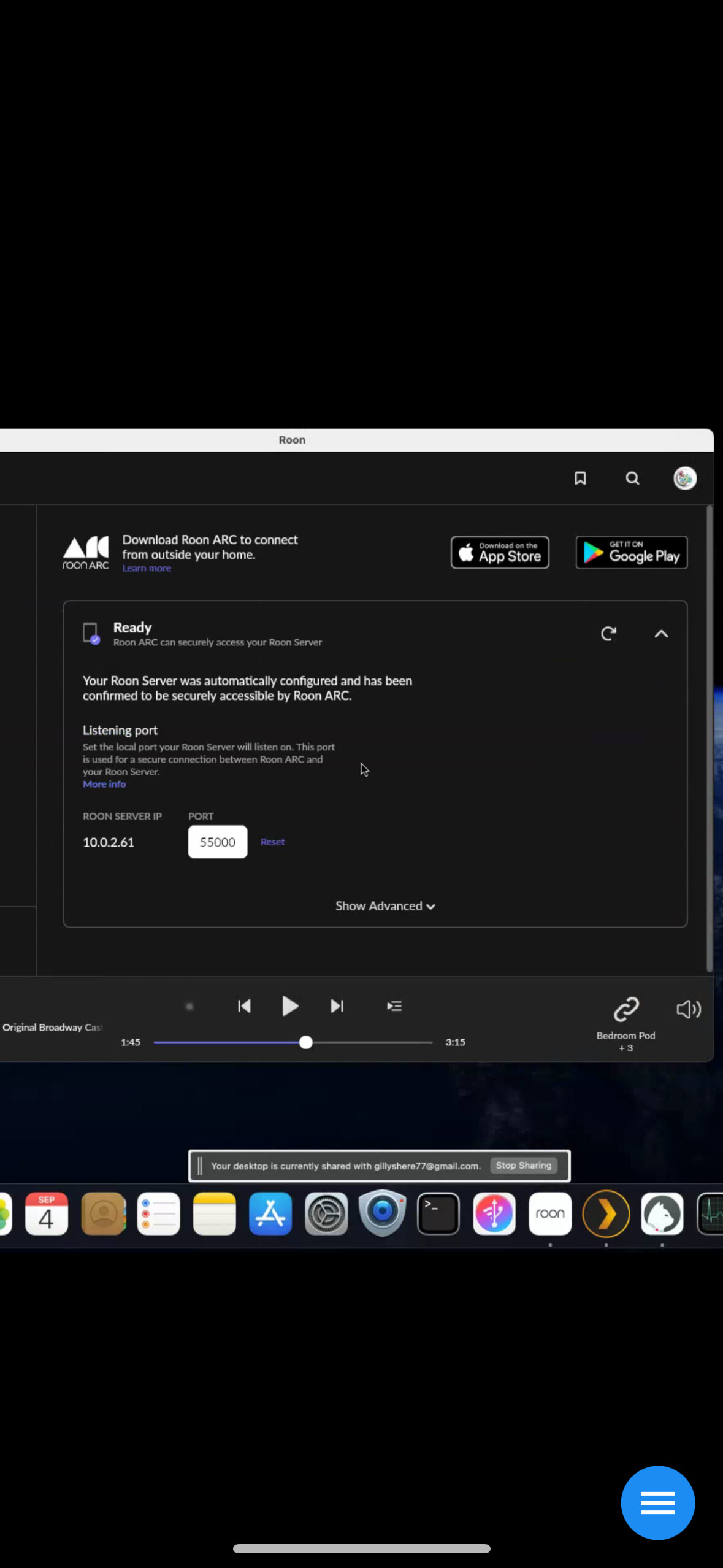
Task: Open the Learn more link
Action: [147, 569]
